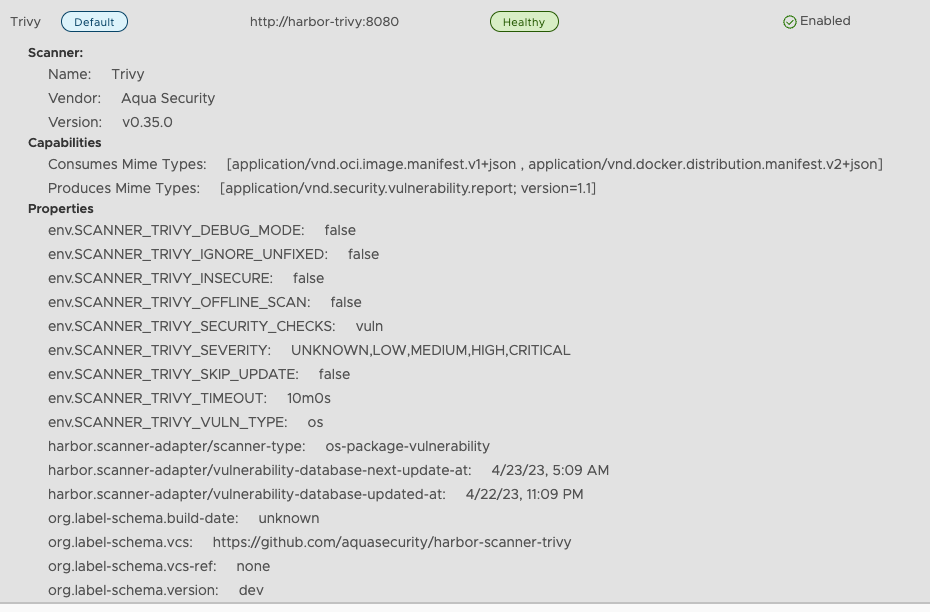Select the Version value v0.35.0
930x612 pixels.
tap(148, 122)
